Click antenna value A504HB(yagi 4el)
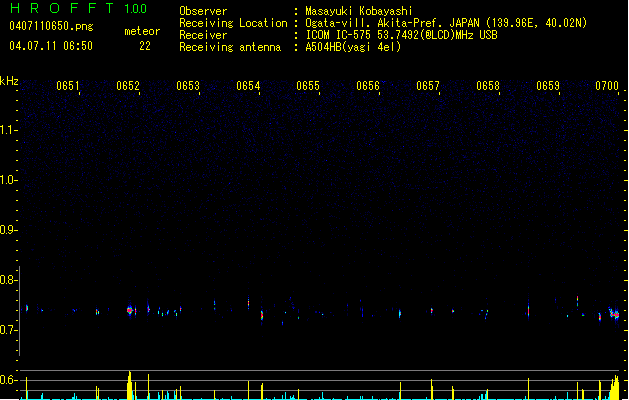This screenshot has height=400, width=629. 353,47
